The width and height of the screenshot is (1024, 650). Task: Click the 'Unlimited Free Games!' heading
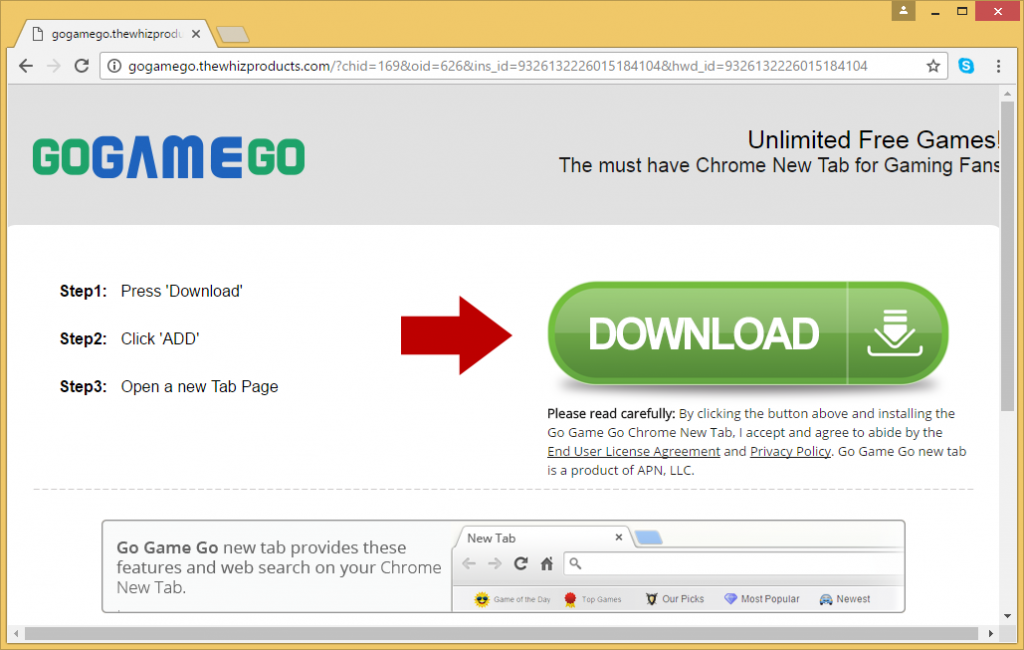click(x=873, y=140)
